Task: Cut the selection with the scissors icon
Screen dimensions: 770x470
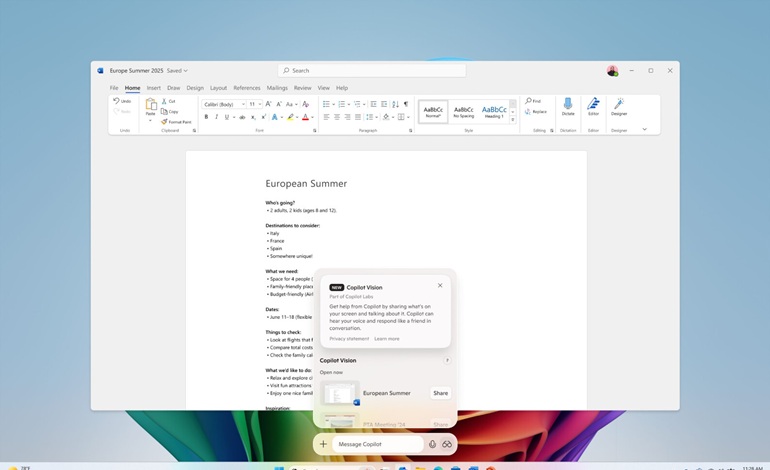Action: coord(168,101)
